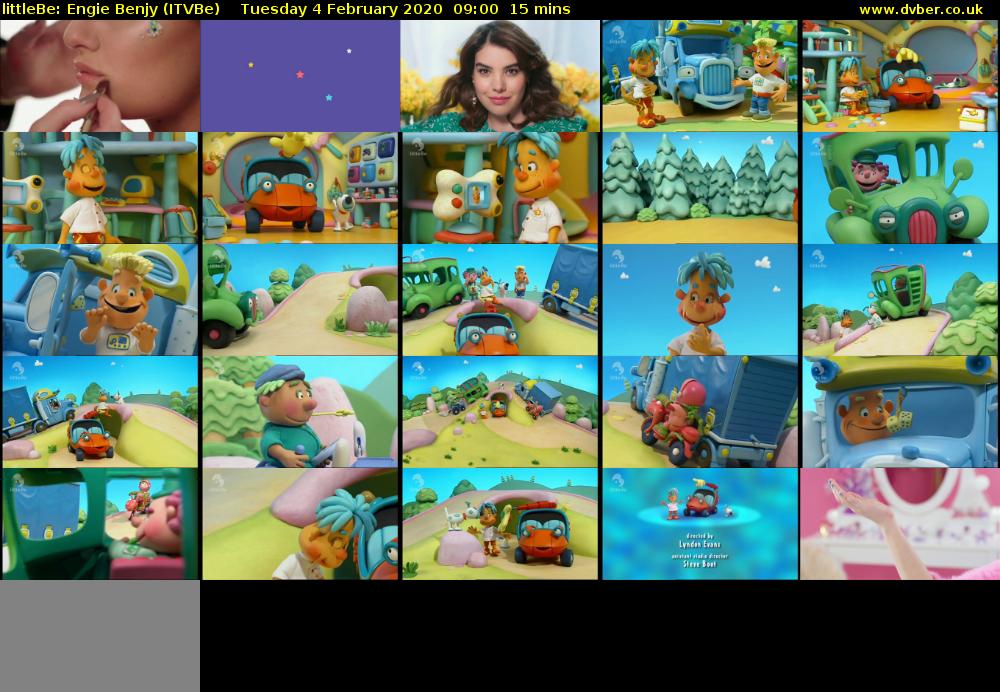1000x692 pixels.
Task: Open thumbnail with 'directed by Lyndon Evans' credits
Action: tap(700, 524)
